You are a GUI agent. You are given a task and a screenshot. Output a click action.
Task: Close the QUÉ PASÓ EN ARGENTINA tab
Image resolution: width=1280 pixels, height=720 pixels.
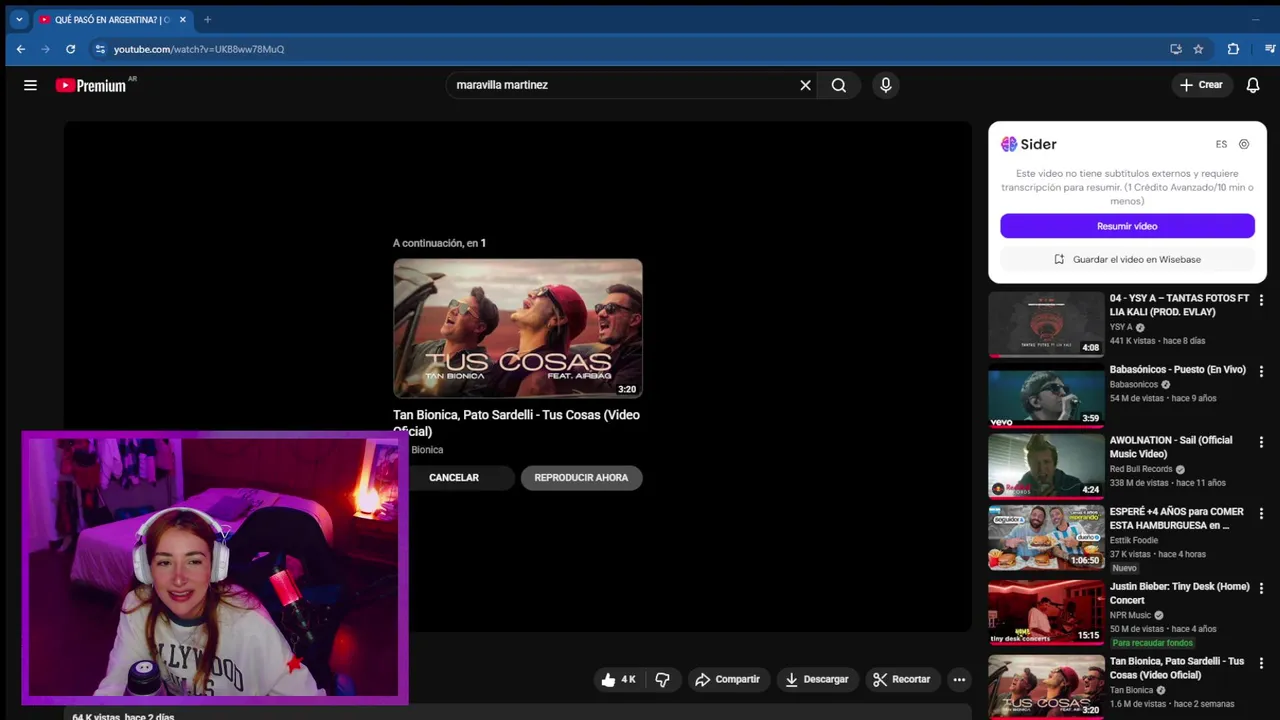182,19
